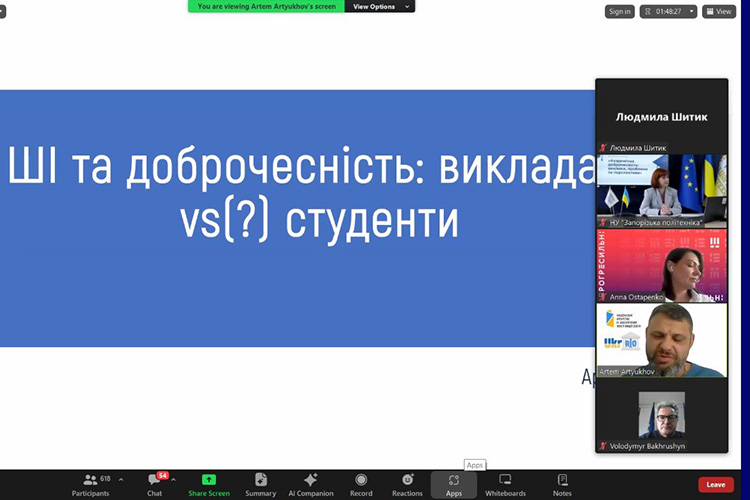Click the red Leave button
The image size is (750, 500).
tap(716, 484)
